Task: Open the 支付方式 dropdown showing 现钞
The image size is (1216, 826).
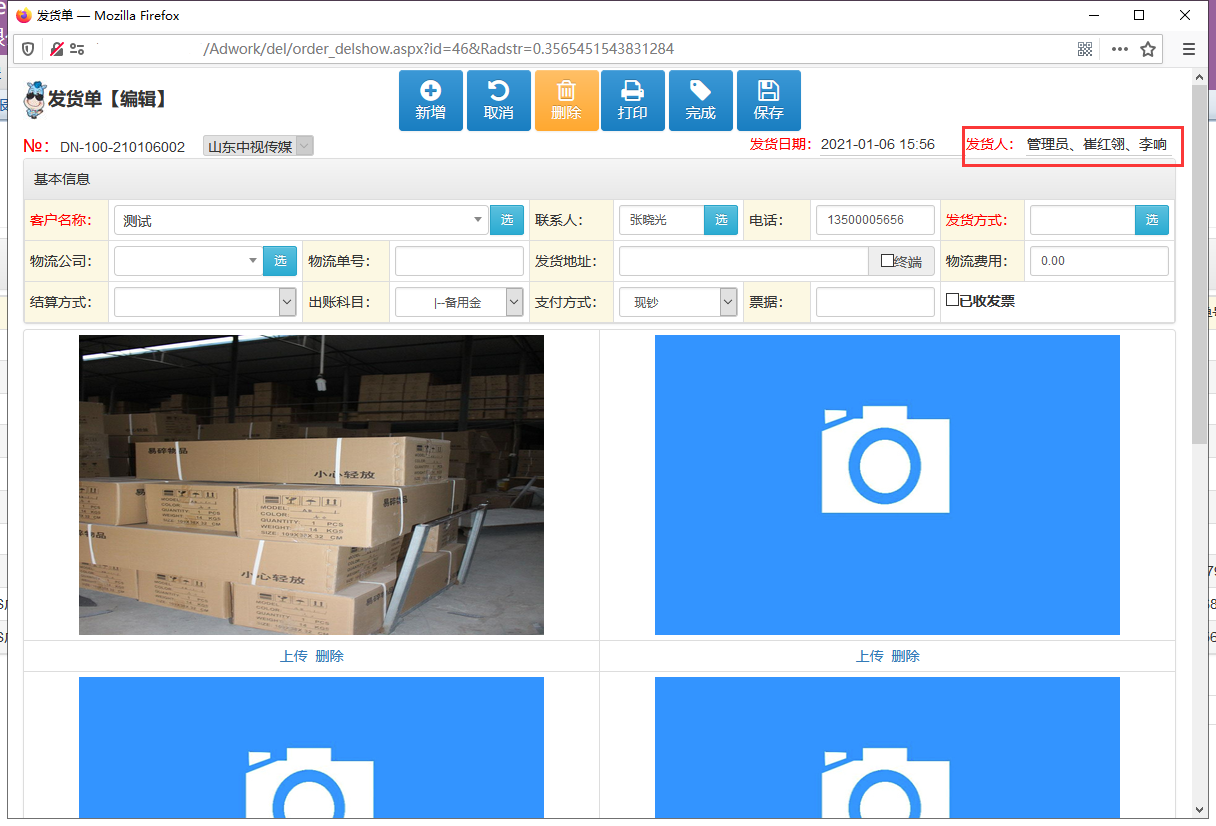Action: (x=678, y=302)
